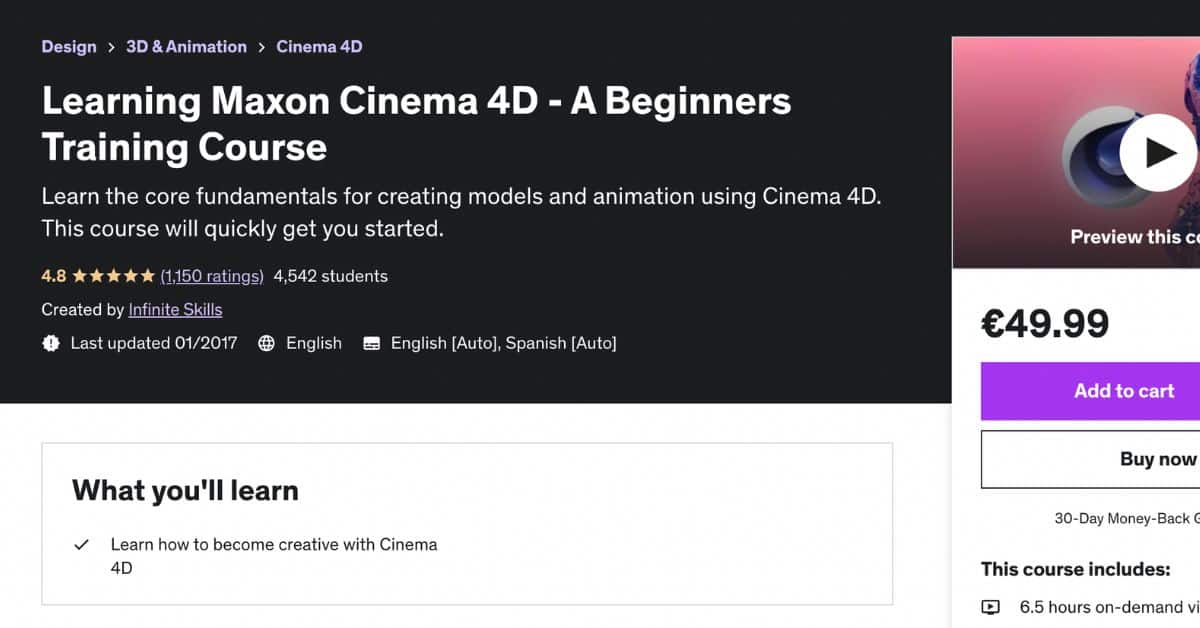The height and width of the screenshot is (628, 1200).
Task: Click the What you'll learn section
Action: (185, 490)
